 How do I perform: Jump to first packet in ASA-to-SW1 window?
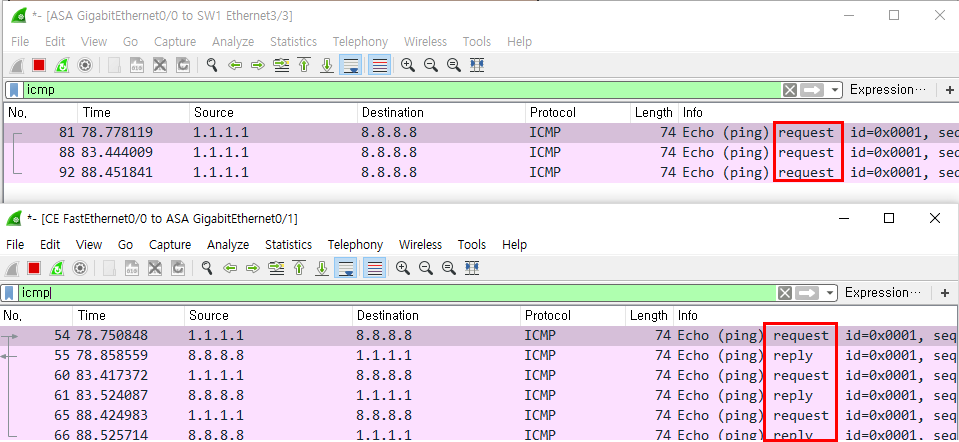pos(304,65)
